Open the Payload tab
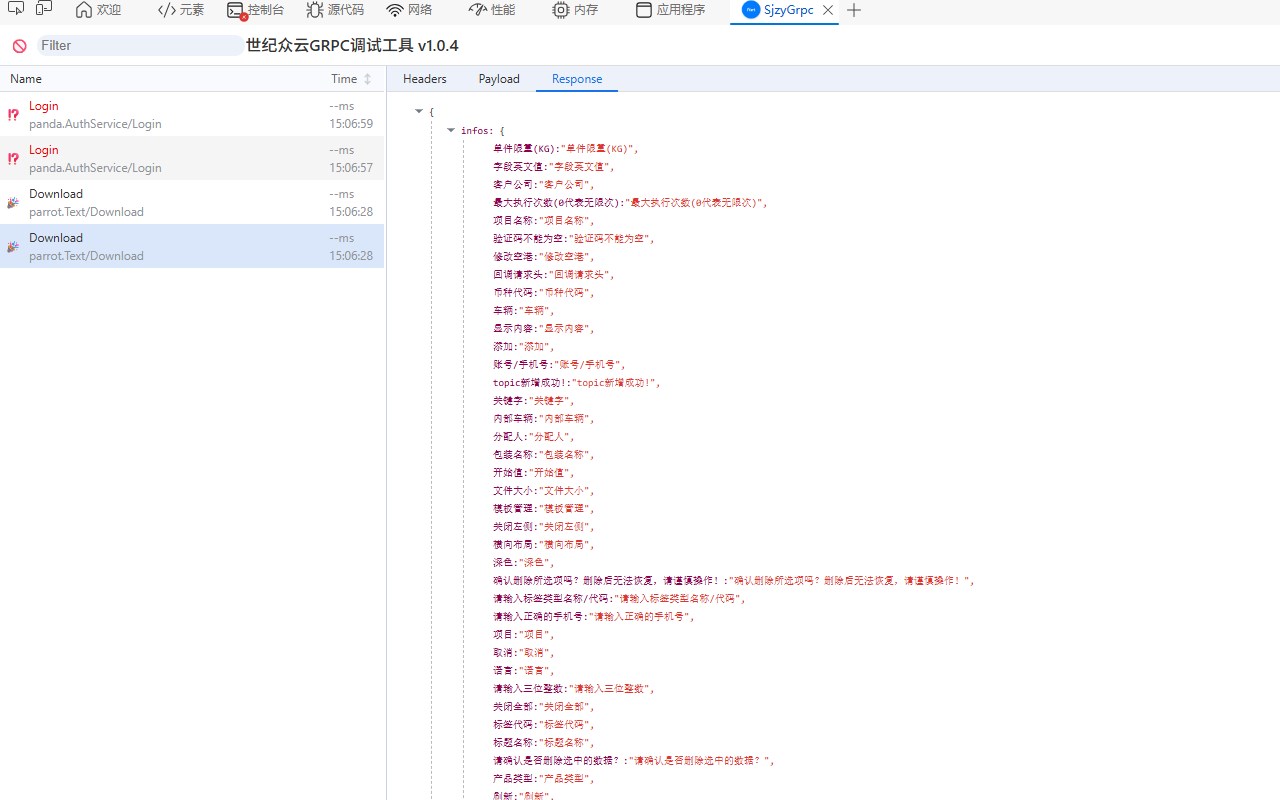This screenshot has height=800, width=1280. 499,79
